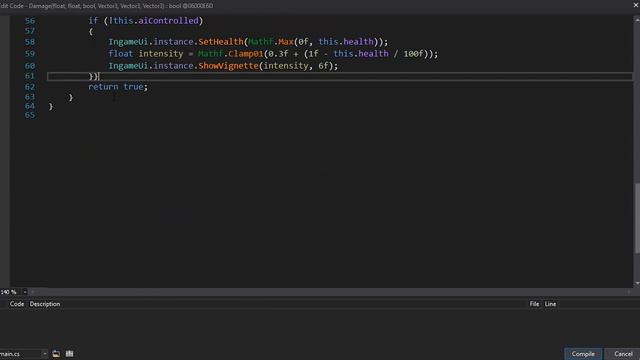
Task: Sort errors by the Description column
Action: click(x=45, y=304)
